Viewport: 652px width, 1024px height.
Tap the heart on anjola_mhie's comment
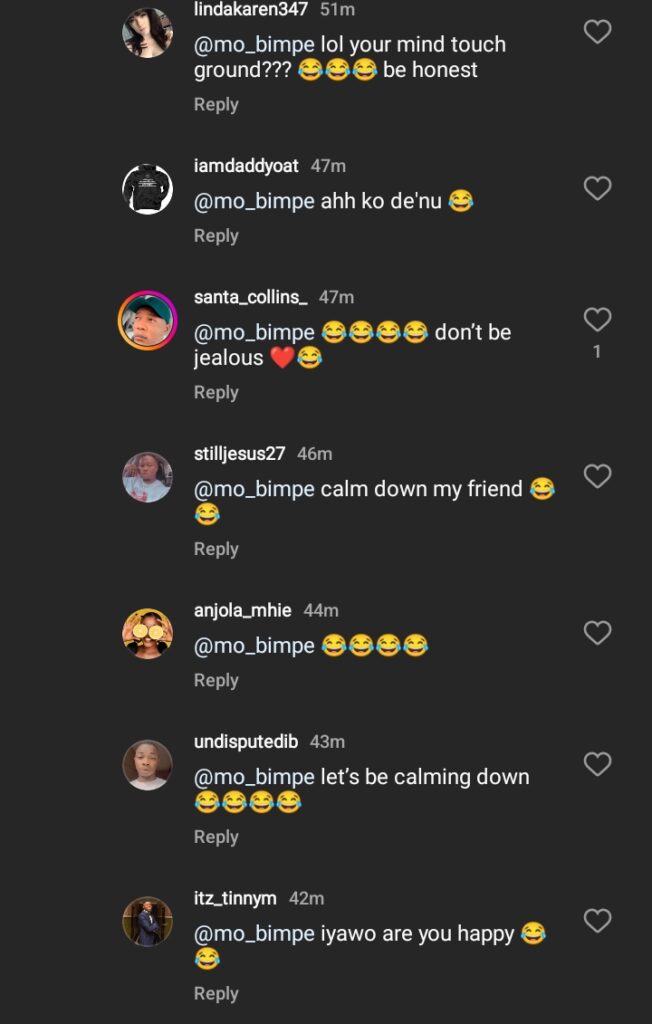(x=597, y=633)
